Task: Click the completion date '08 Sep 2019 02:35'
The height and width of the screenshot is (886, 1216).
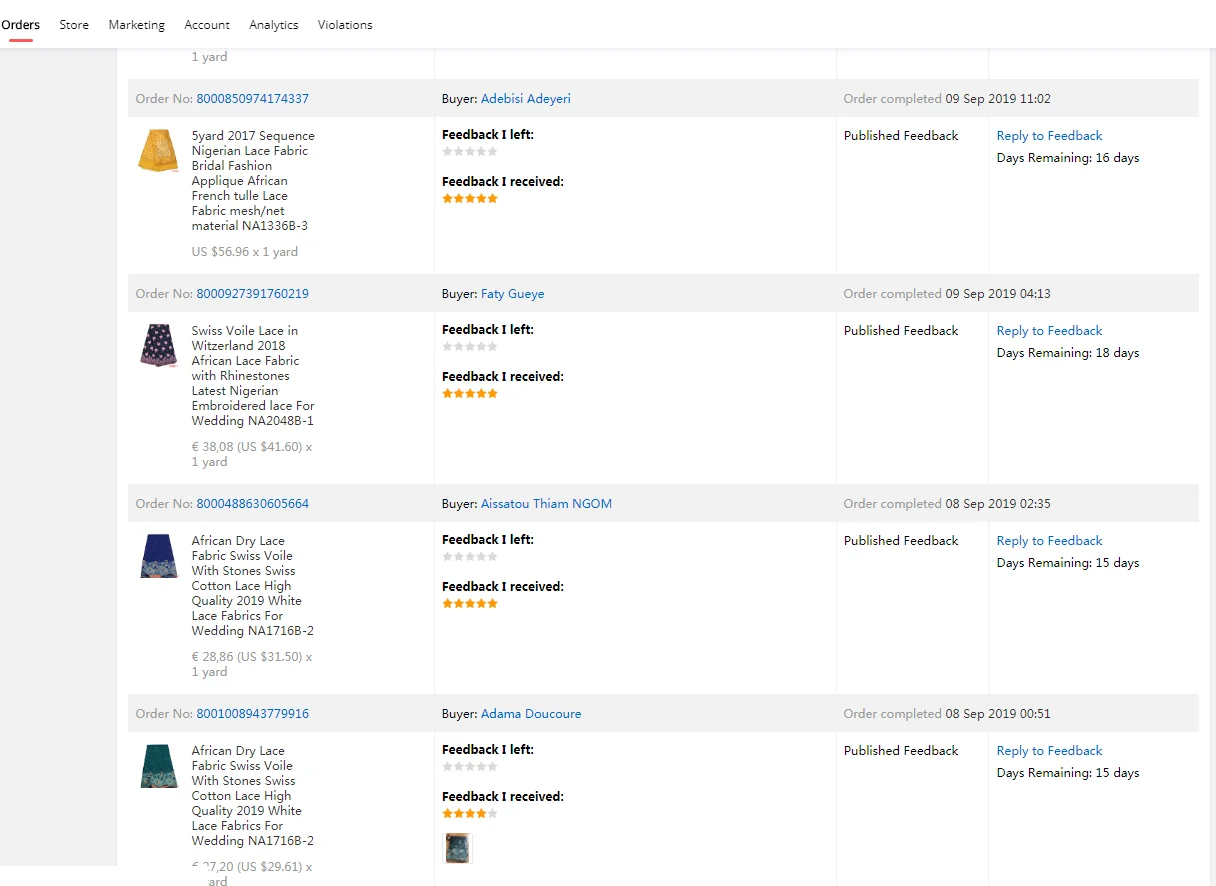Action: click(x=998, y=504)
